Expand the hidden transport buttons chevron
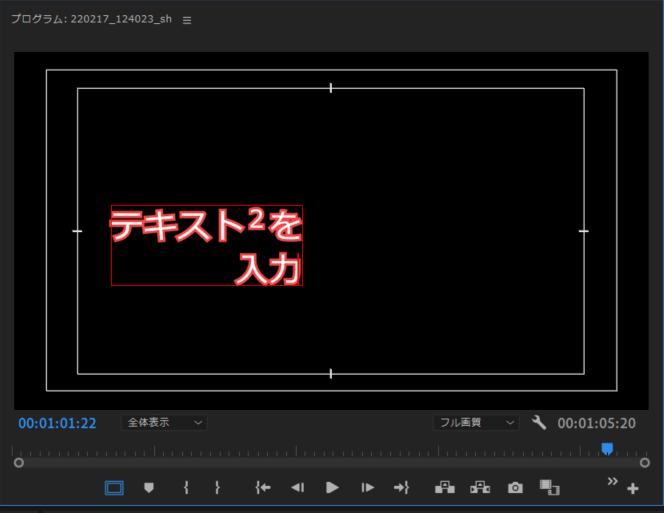Viewport: 664px width, 513px height. (x=613, y=481)
